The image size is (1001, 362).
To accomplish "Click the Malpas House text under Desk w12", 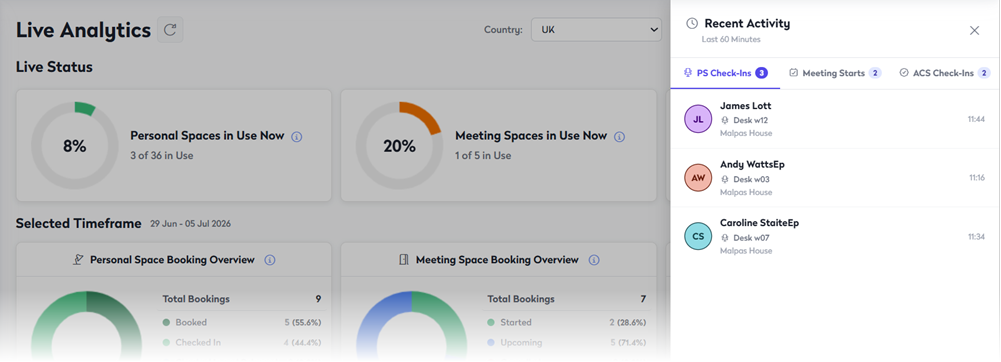I will [746, 133].
